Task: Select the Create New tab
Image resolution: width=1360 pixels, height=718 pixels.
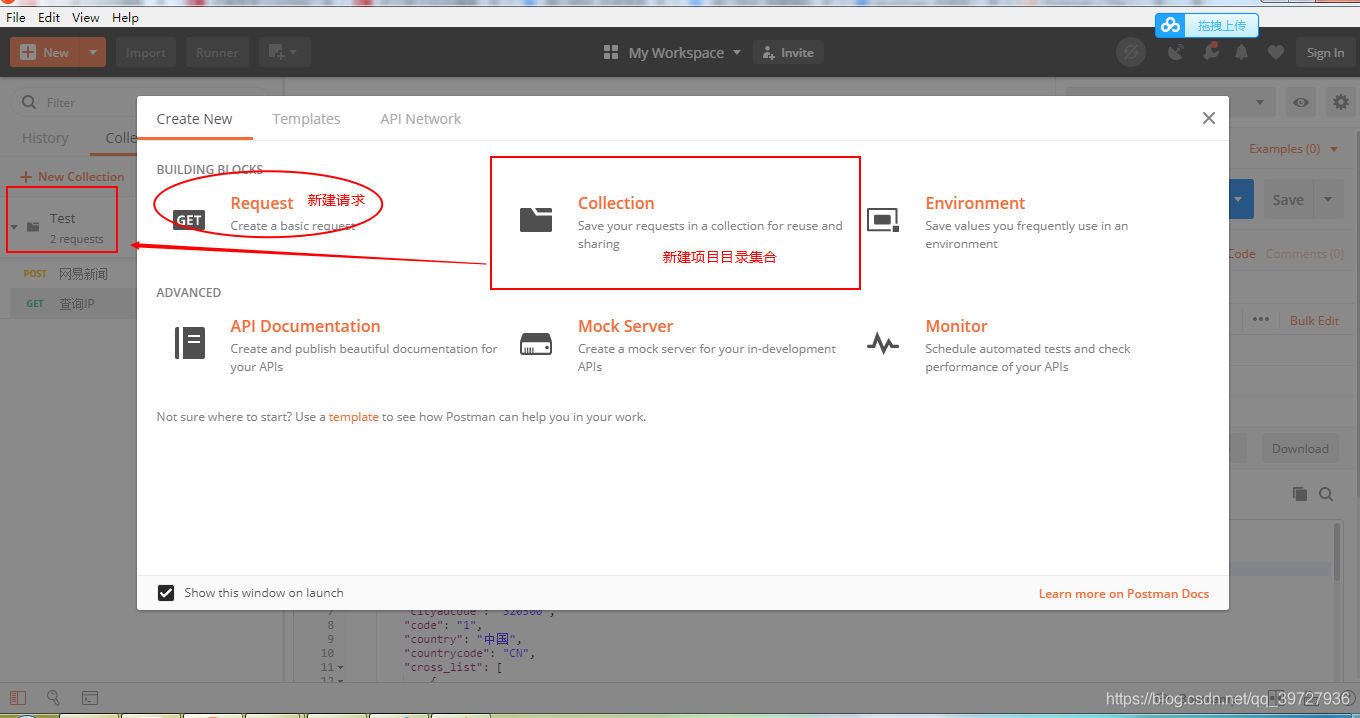Action: [194, 118]
